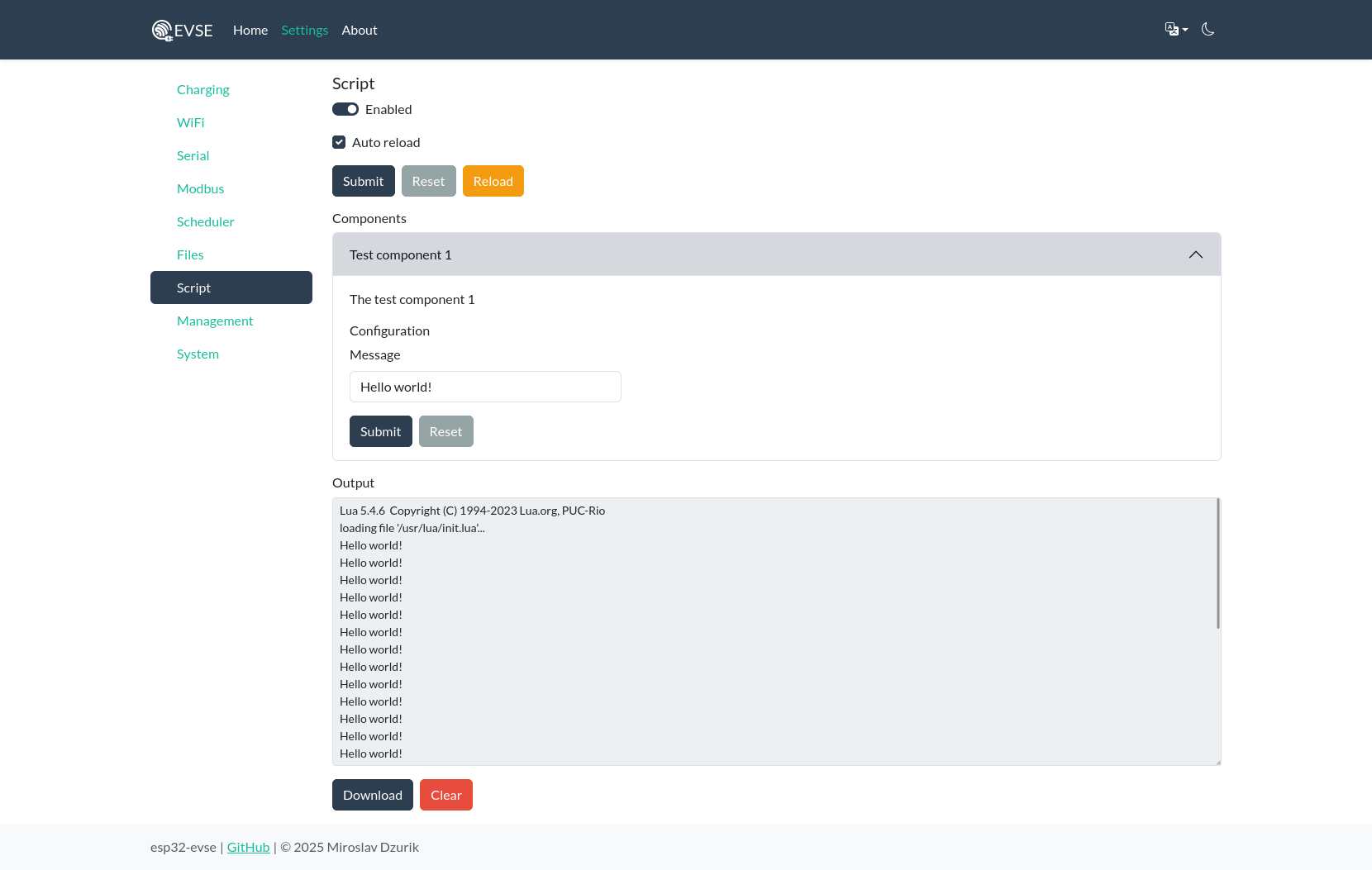The image size is (1372, 870).
Task: Toggle the script Enabled switch
Action: tap(345, 109)
